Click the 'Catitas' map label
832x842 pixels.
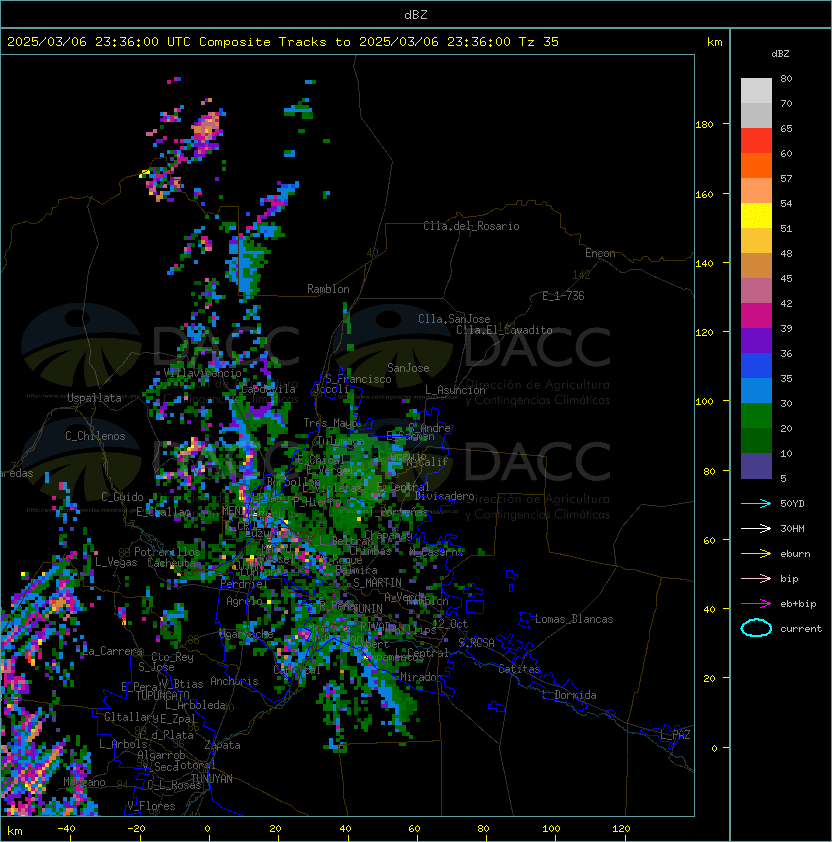point(519,669)
